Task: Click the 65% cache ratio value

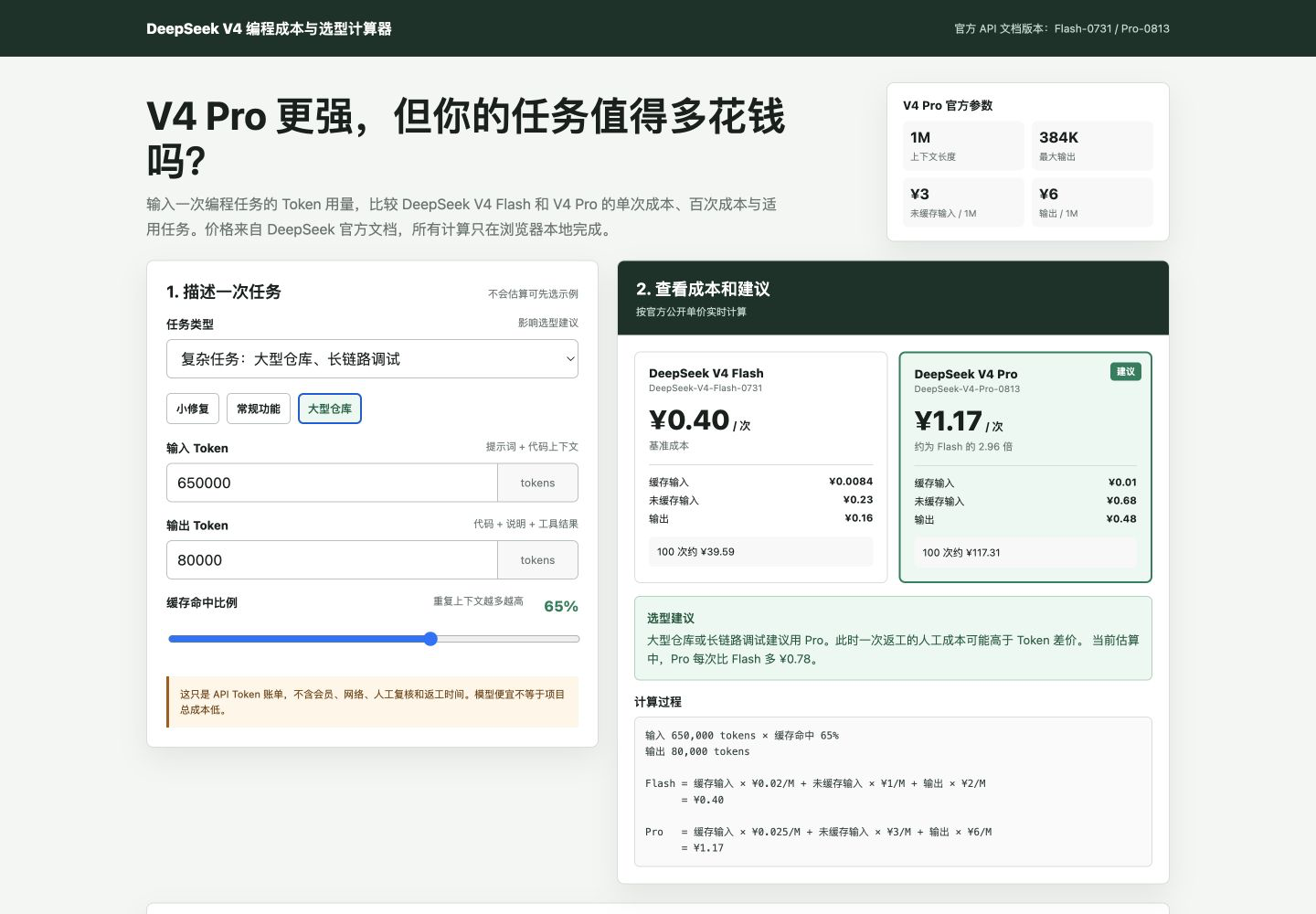Action: click(x=561, y=606)
